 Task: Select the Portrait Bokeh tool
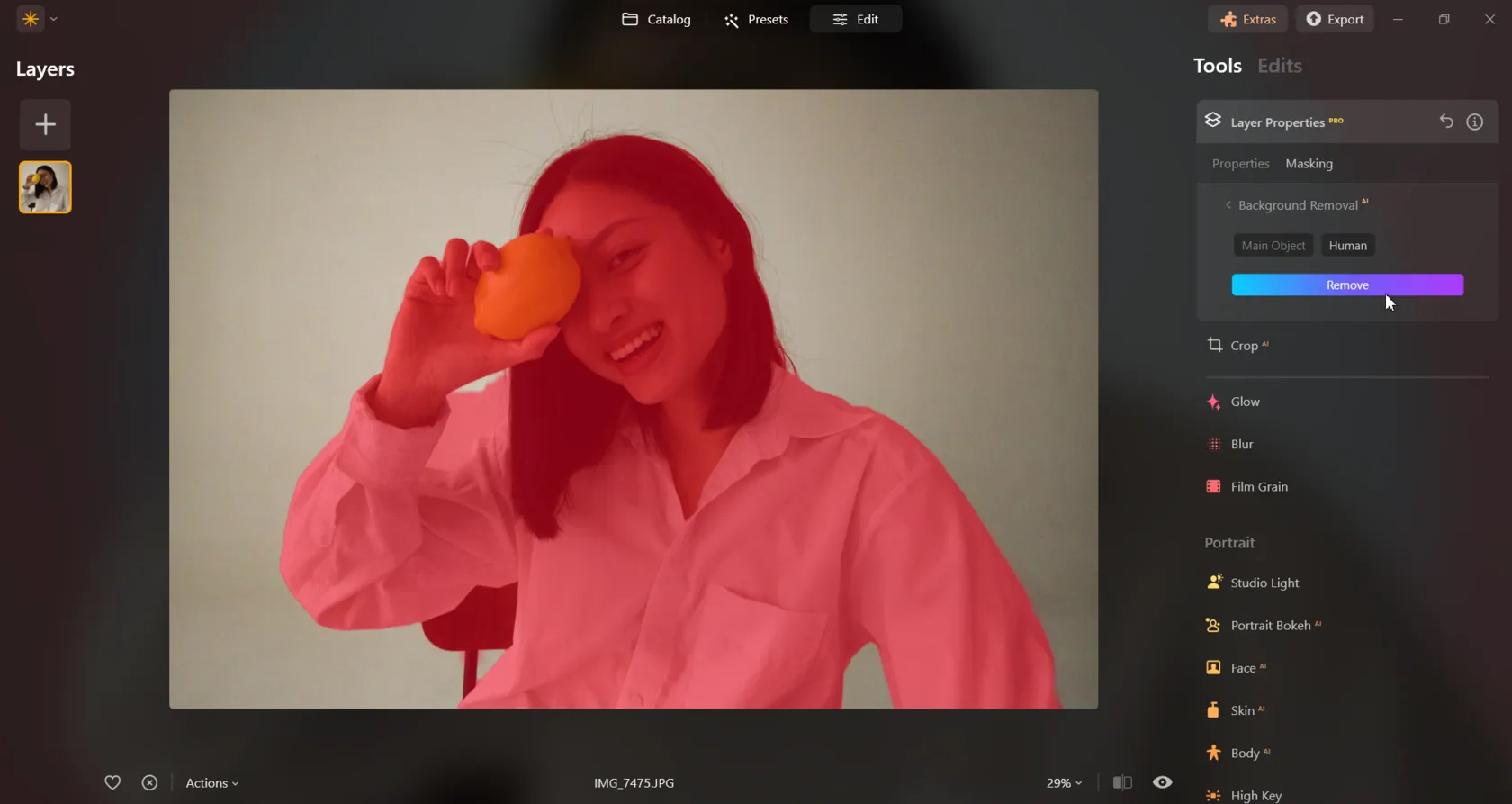click(x=1270, y=626)
